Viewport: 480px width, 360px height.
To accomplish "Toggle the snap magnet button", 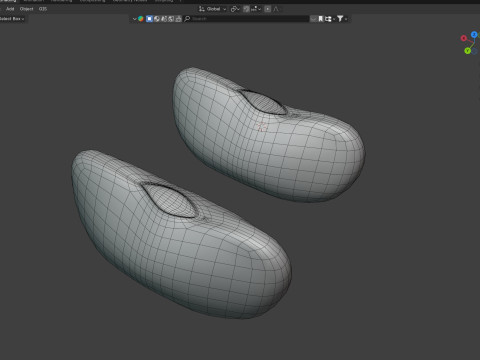I will pyautogui.click(x=246, y=9).
